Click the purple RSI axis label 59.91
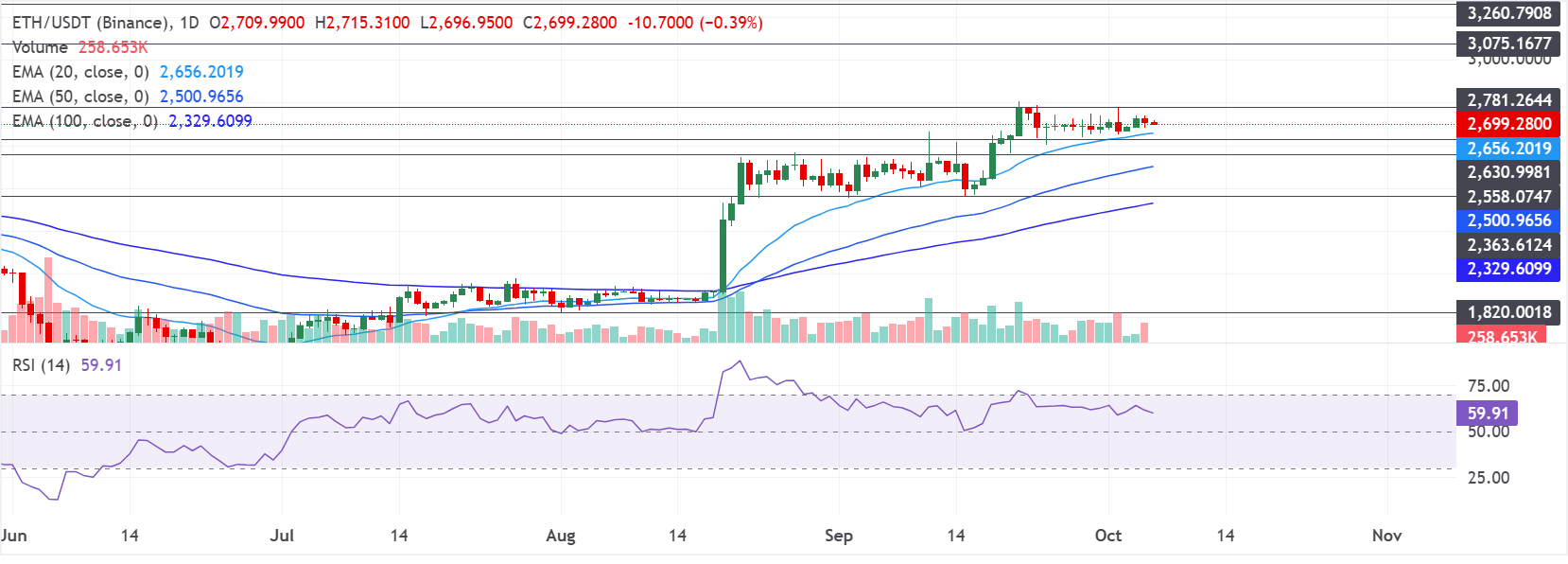 tap(1488, 414)
